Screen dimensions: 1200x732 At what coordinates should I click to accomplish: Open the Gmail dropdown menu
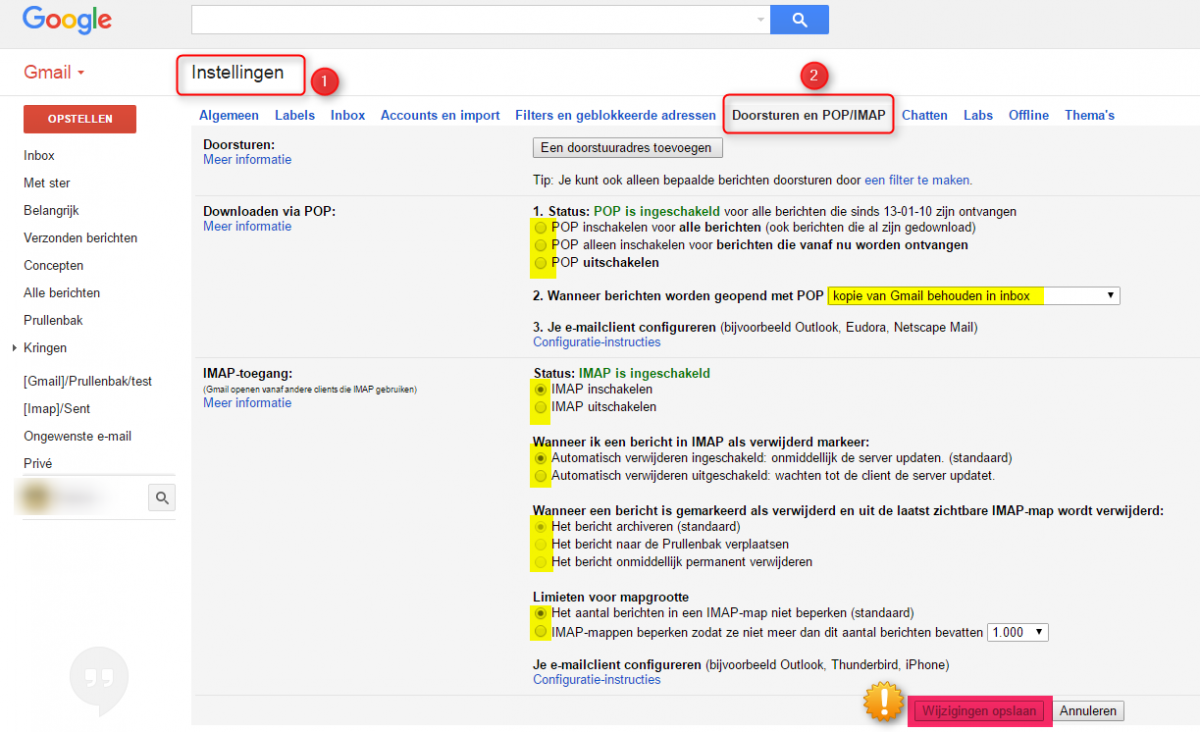(54, 73)
